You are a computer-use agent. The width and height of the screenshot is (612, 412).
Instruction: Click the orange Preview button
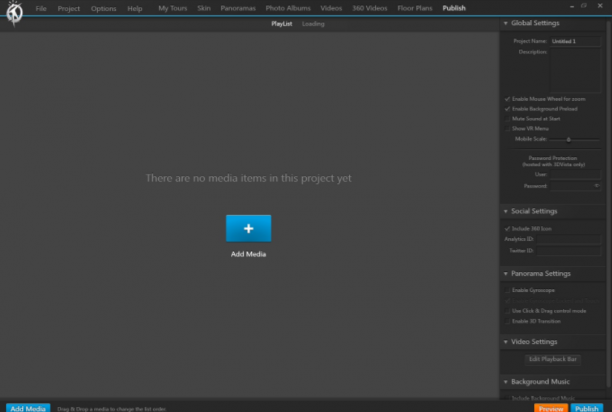tap(551, 408)
